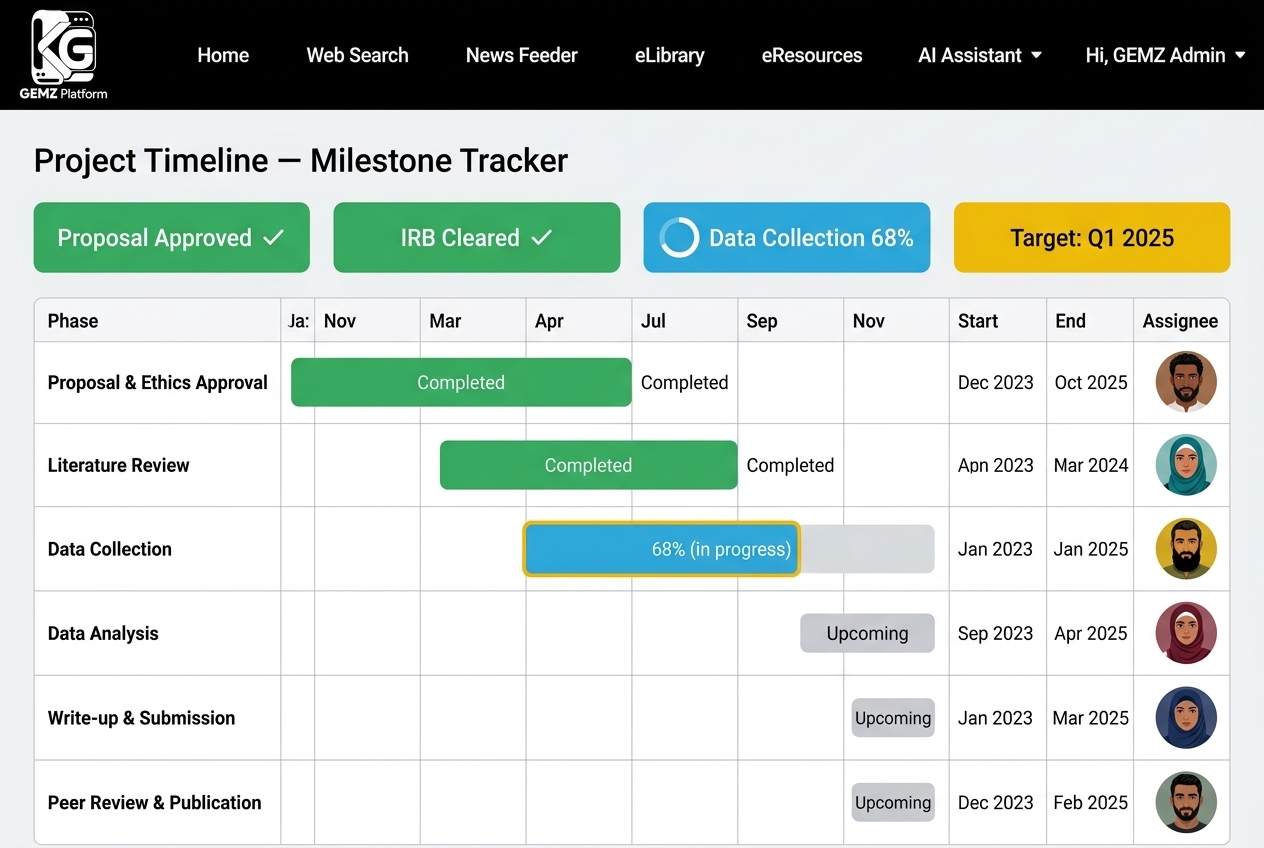Click the IRB Cleared checkmark icon
The height and width of the screenshot is (848, 1264).
point(541,238)
